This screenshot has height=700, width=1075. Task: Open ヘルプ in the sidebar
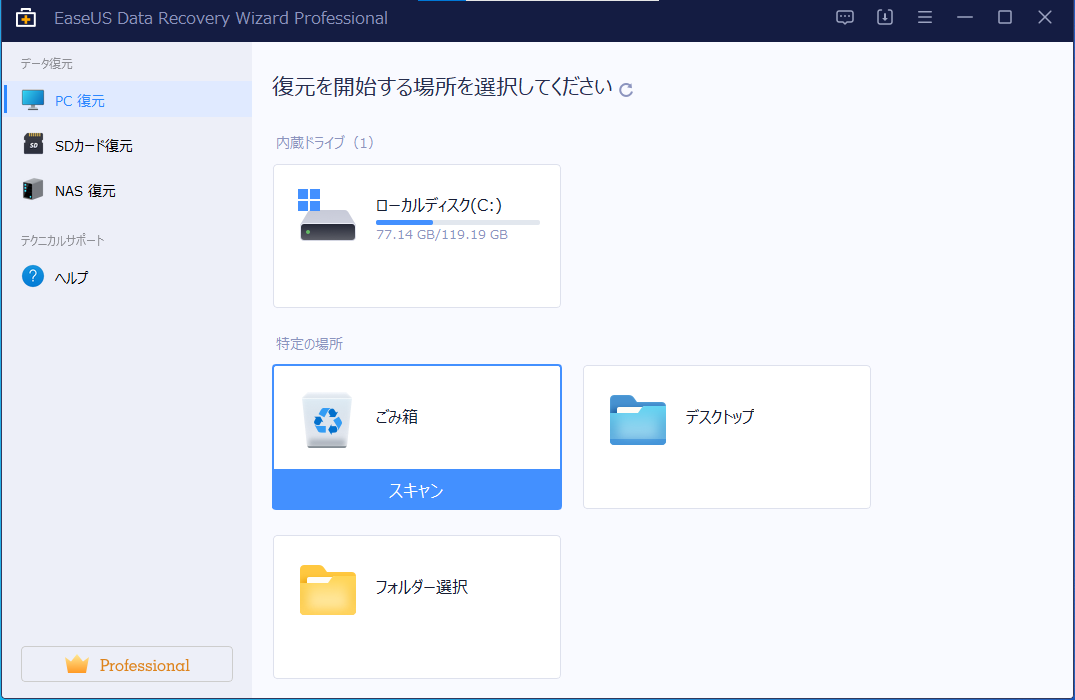pos(128,277)
